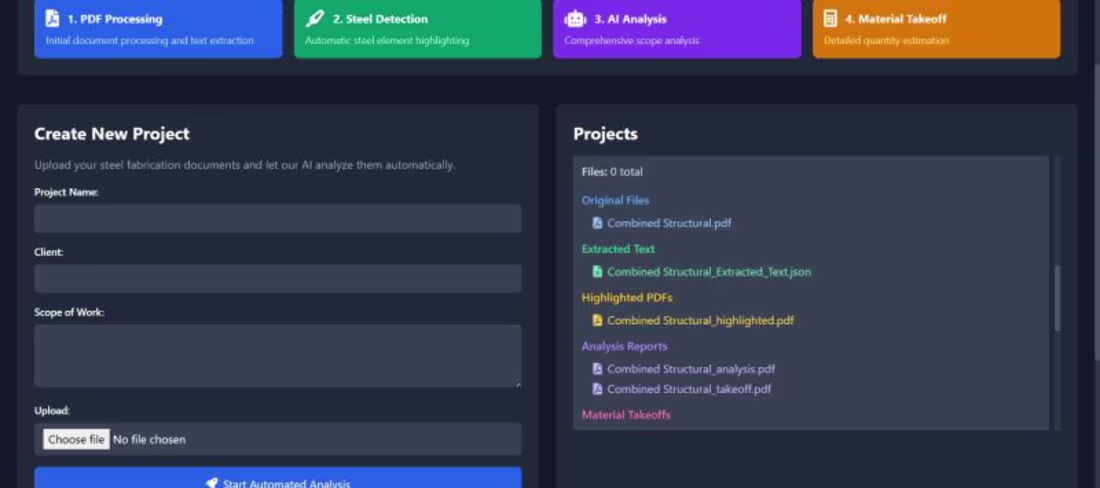This screenshot has height=488, width=1100.
Task: Click the Extracted Text section heading
Action: click(x=618, y=249)
